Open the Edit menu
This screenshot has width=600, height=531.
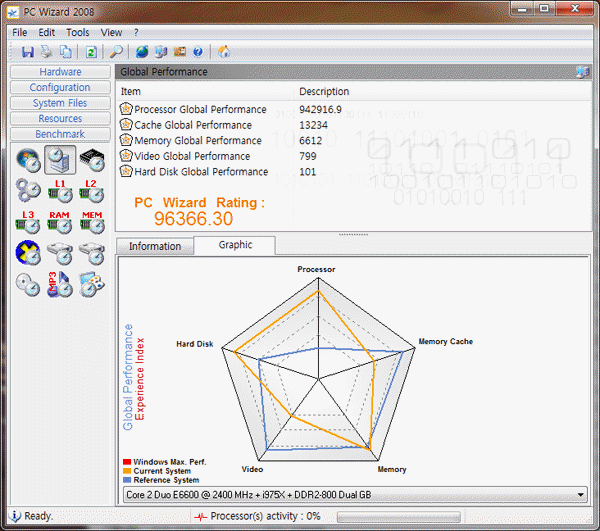click(x=47, y=33)
